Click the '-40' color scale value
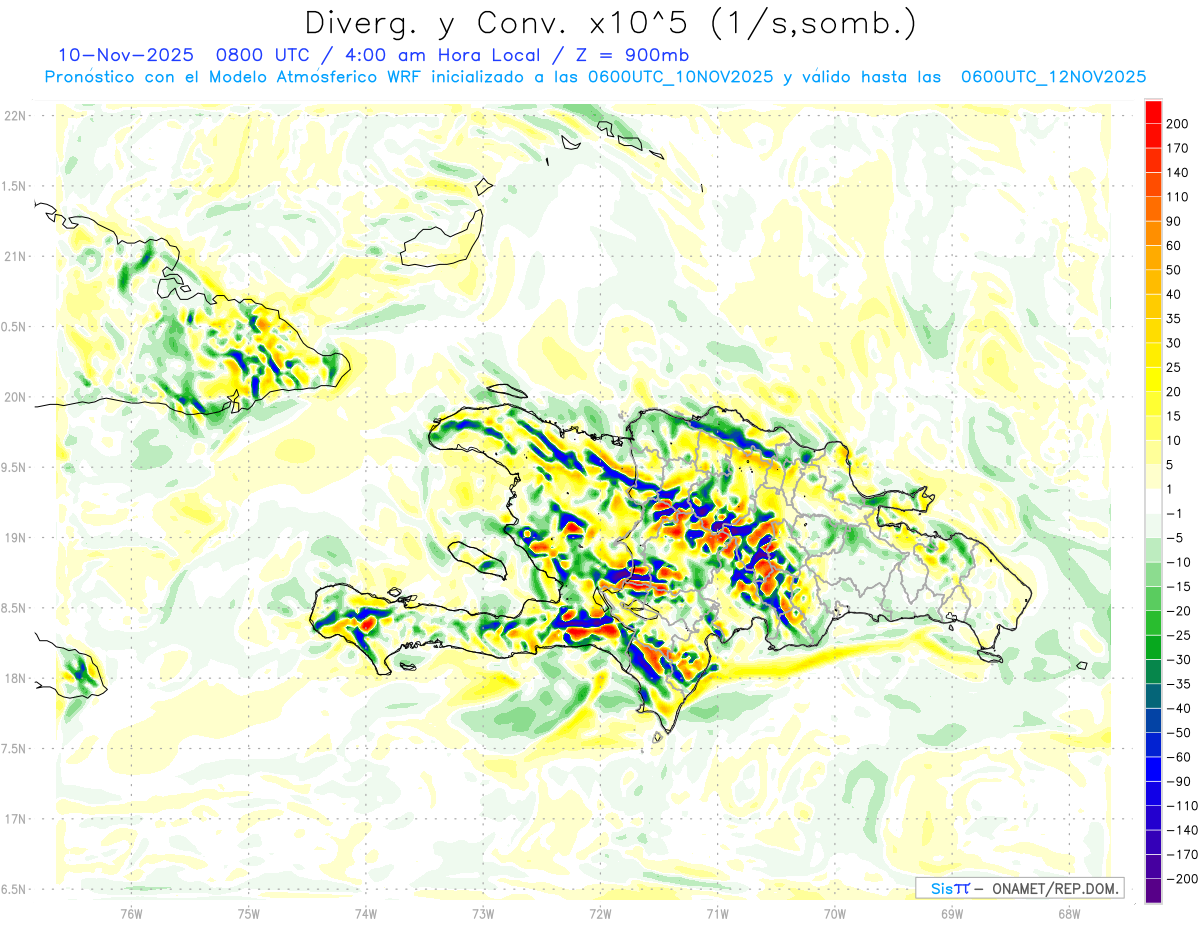The image size is (1200, 927). pos(1180,708)
